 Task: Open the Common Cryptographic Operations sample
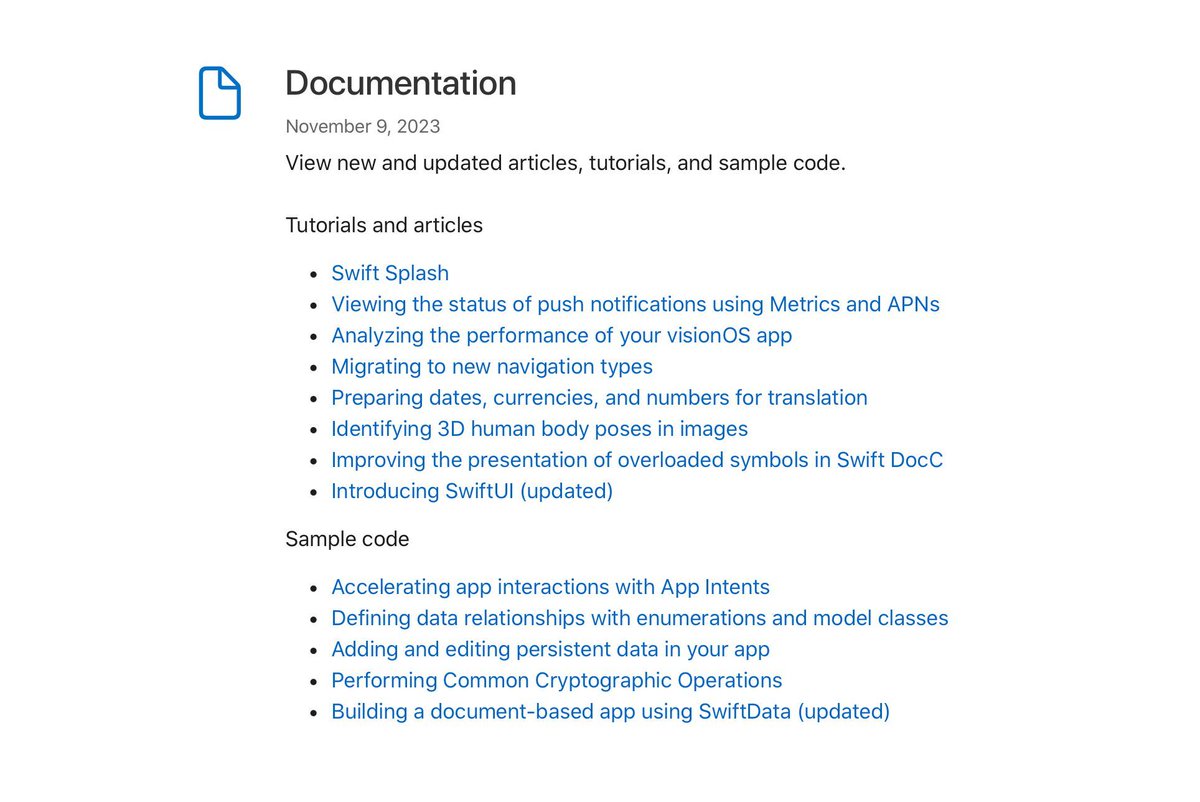556,679
